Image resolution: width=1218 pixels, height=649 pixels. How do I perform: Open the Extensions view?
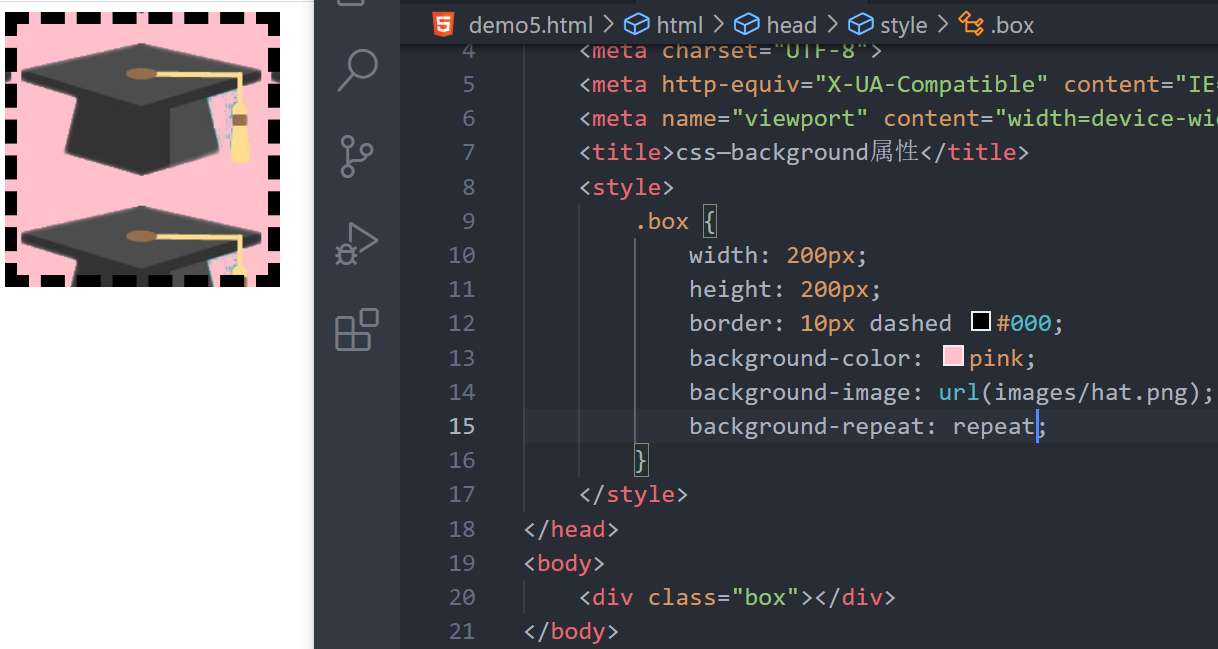(357, 330)
